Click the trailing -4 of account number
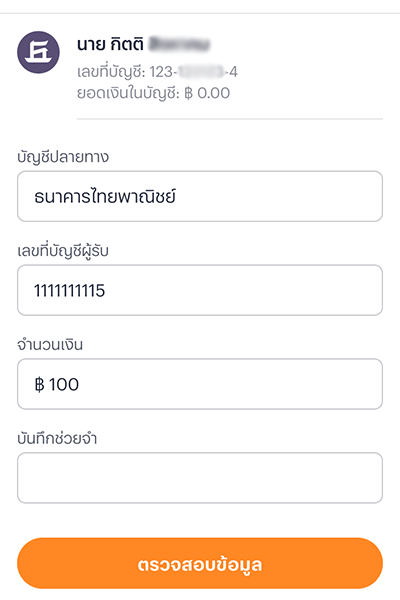The width and height of the screenshot is (400, 600). click(232, 72)
